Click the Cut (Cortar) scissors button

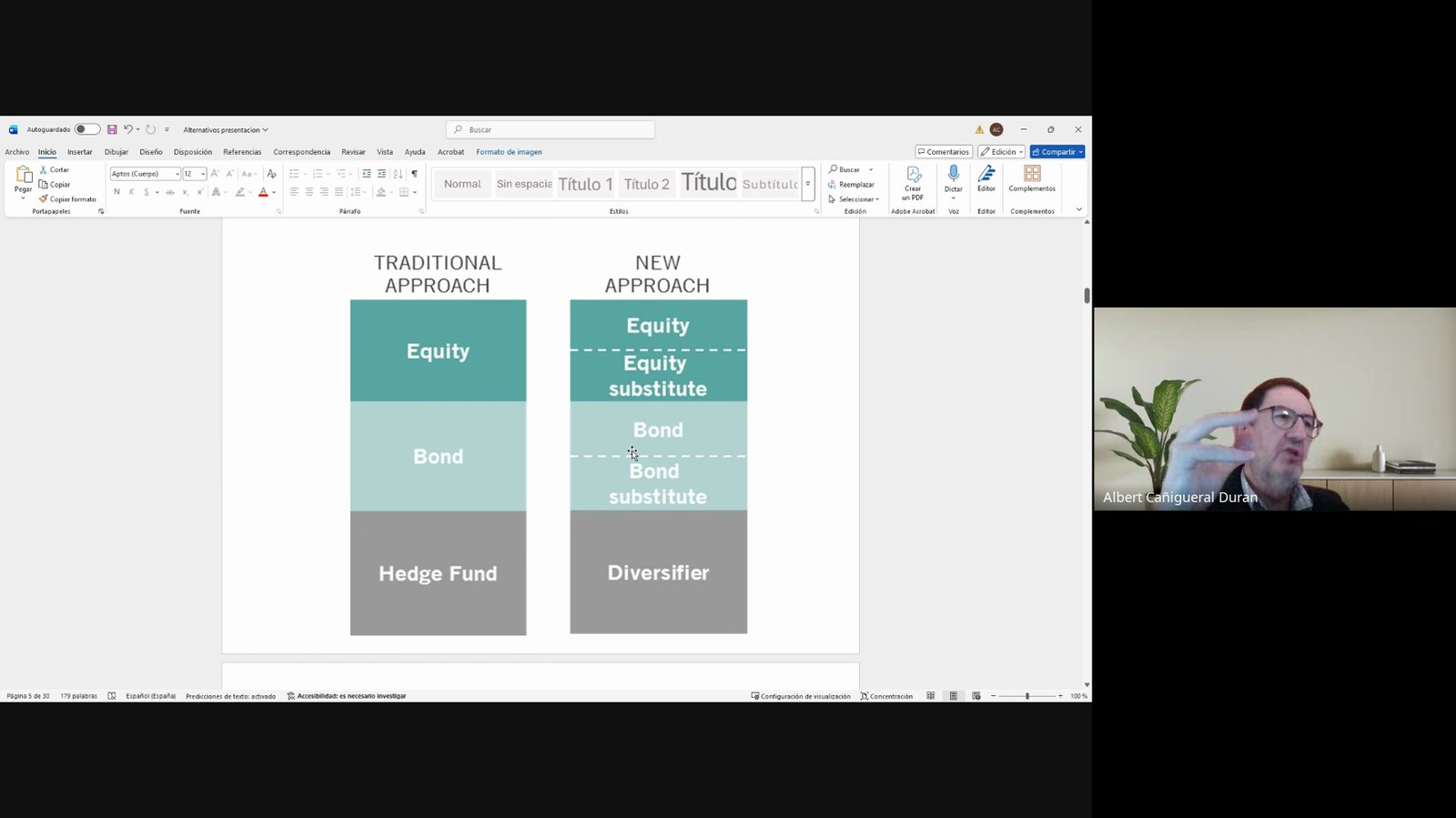[x=55, y=170]
